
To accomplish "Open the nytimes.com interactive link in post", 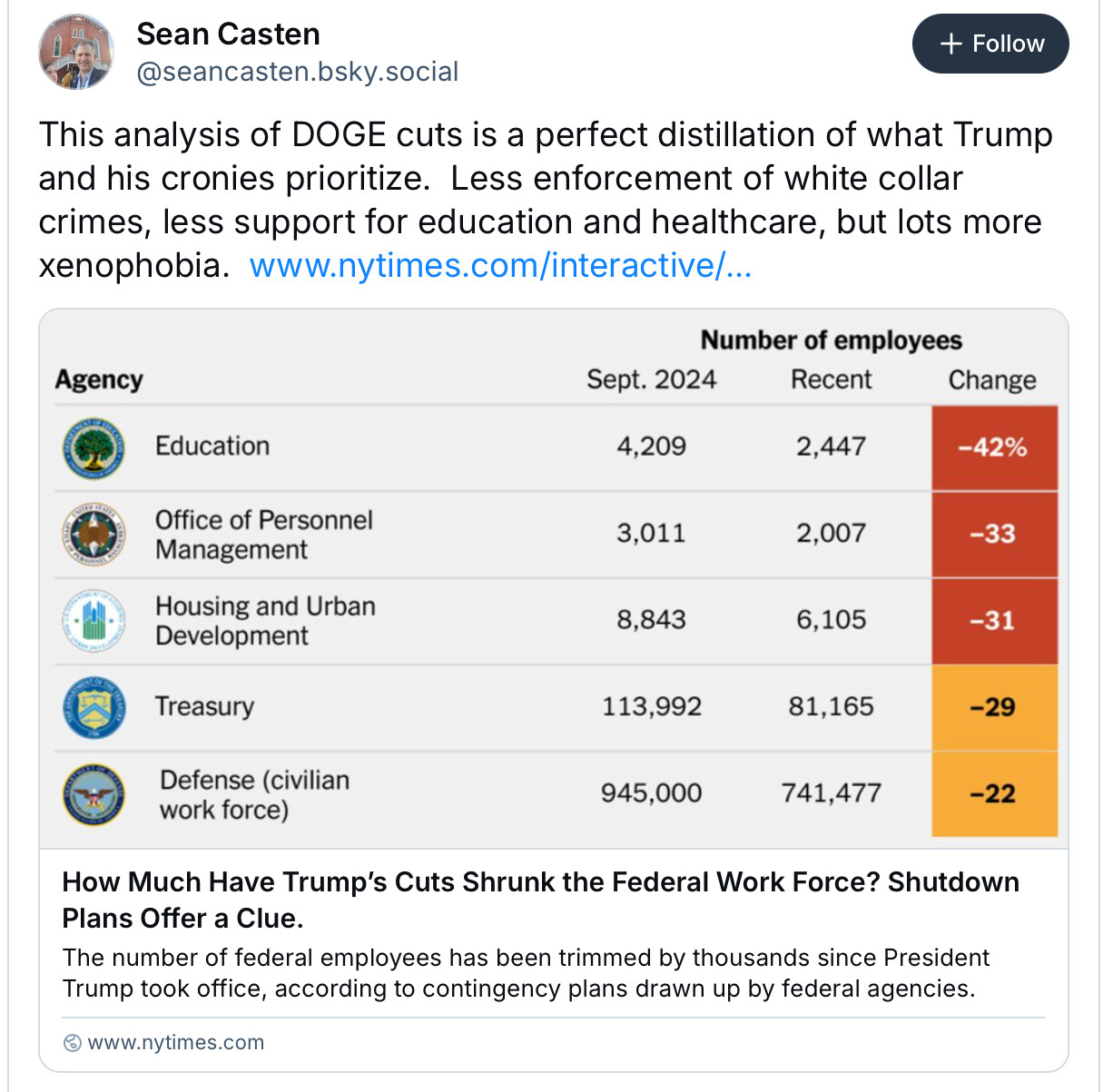I will pyautogui.click(x=500, y=266).
